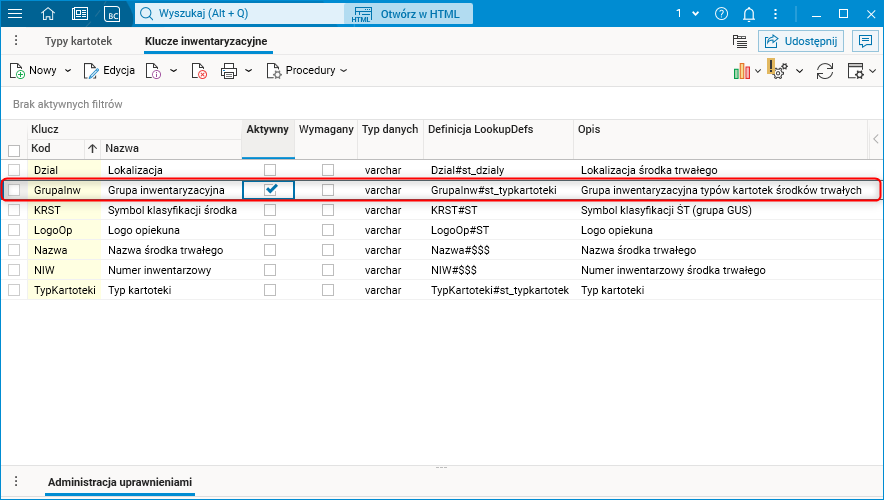Open the tab bar three-dot menu
884x500 pixels.
click(x=16, y=40)
